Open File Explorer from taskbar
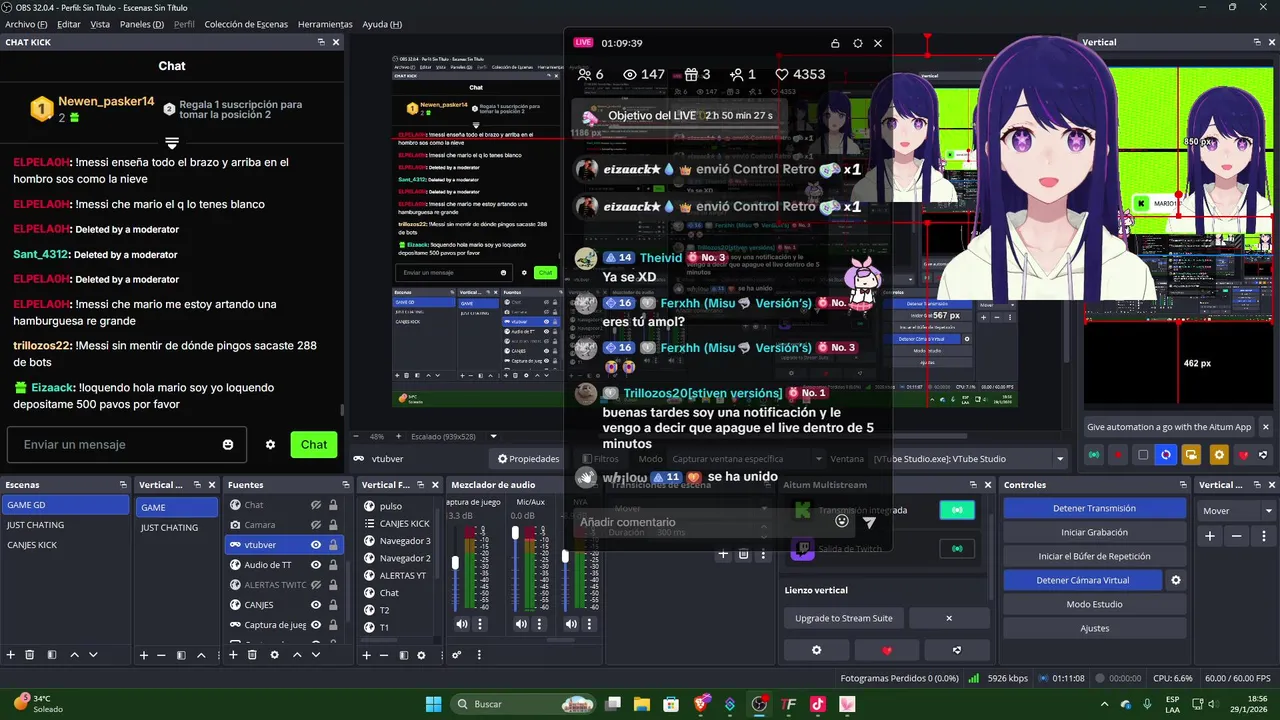The width and height of the screenshot is (1280, 720). tap(642, 704)
